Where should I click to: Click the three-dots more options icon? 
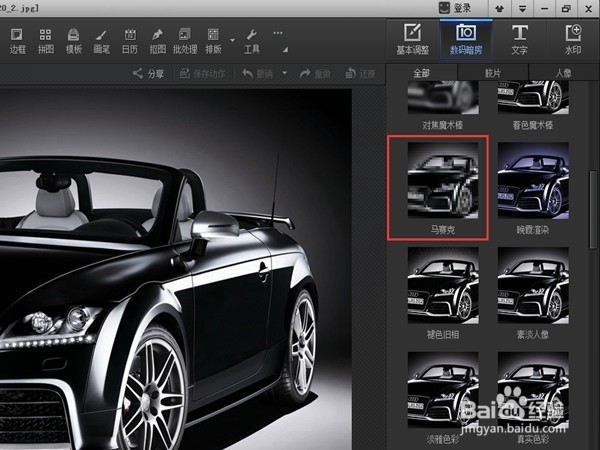point(278,33)
